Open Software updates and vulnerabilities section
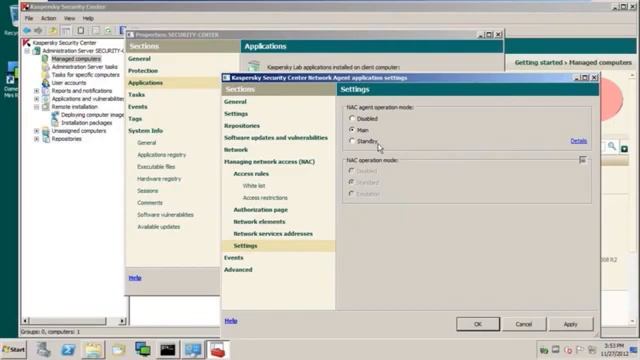Image resolution: width=640 pixels, height=360 pixels. [276, 138]
